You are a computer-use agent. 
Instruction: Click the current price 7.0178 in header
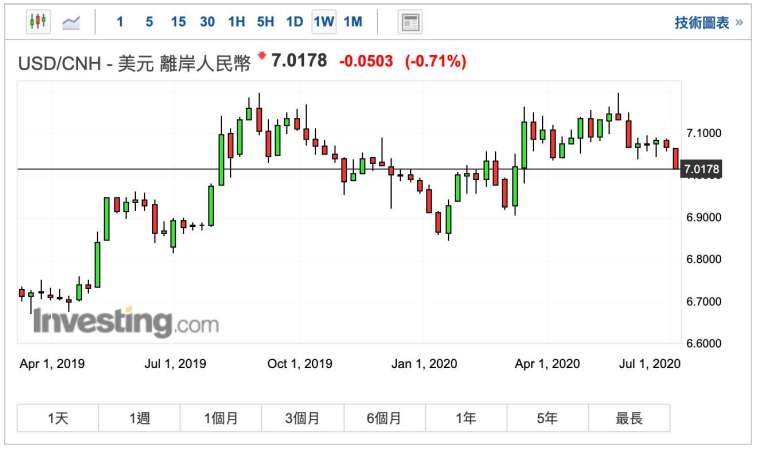coord(299,61)
